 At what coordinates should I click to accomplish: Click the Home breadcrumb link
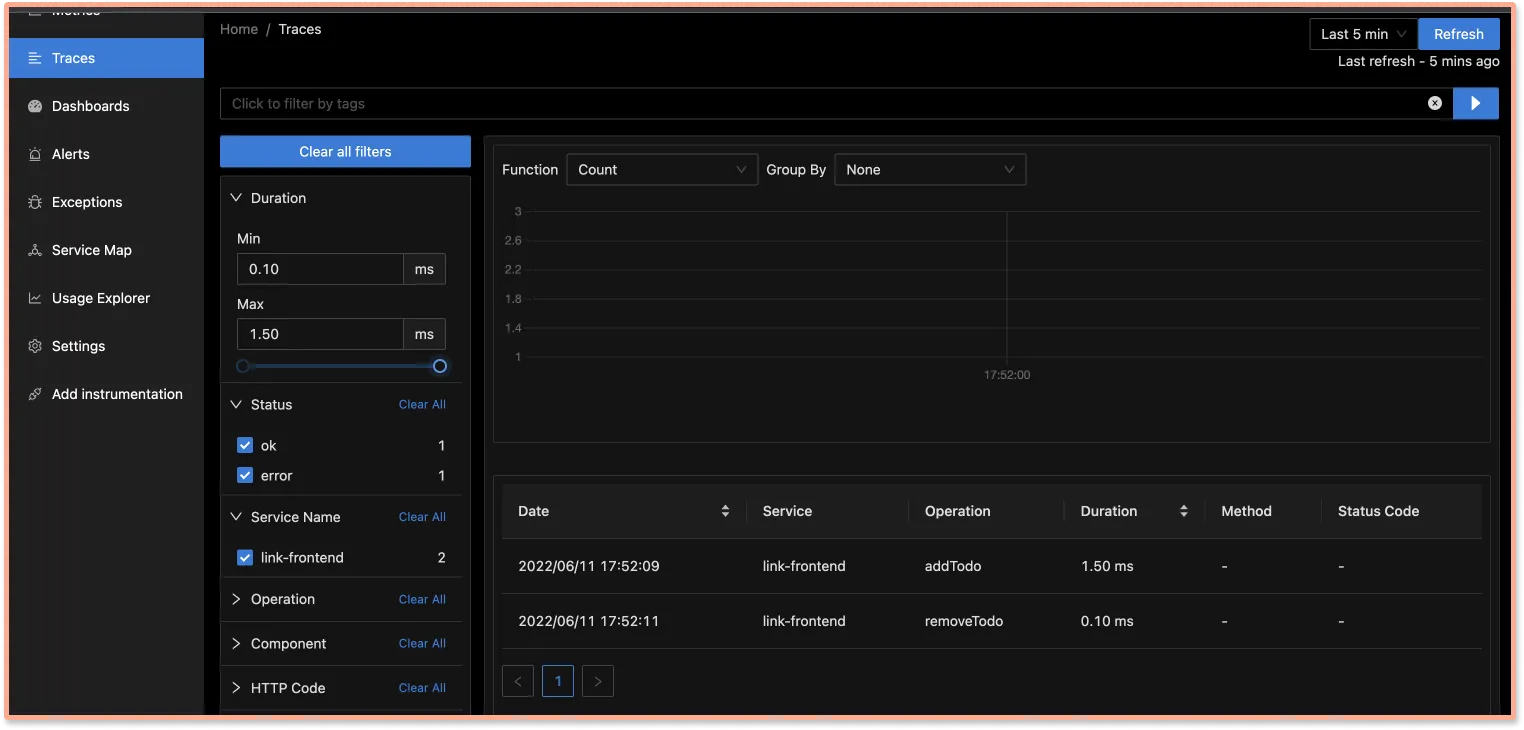pos(239,29)
